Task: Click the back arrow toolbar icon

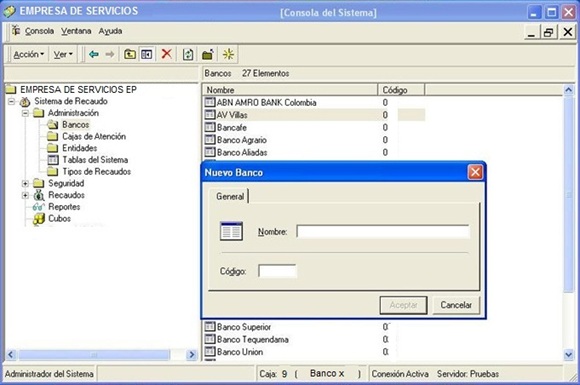Action: pyautogui.click(x=94, y=54)
